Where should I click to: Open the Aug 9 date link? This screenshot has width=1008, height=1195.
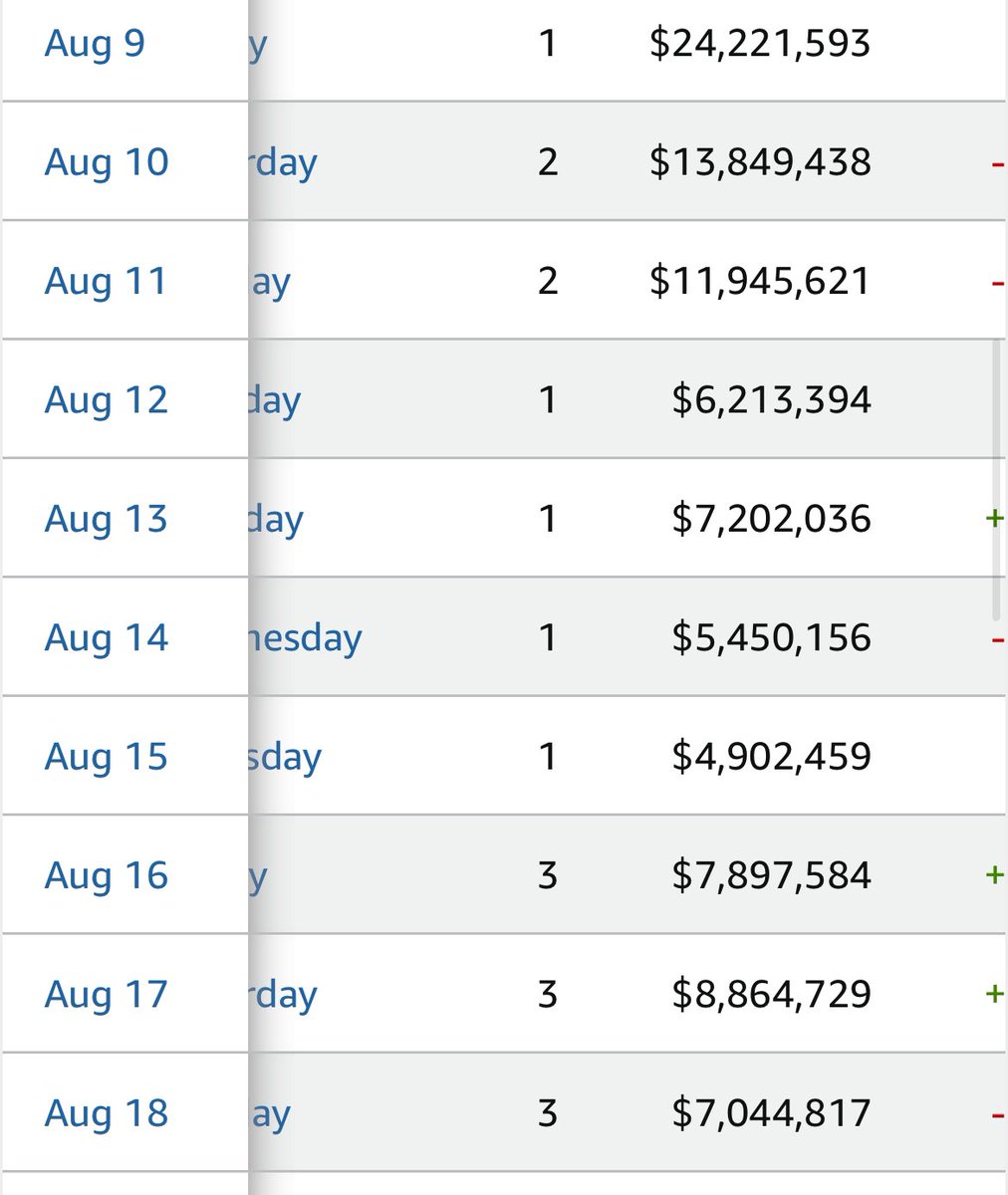[x=95, y=44]
